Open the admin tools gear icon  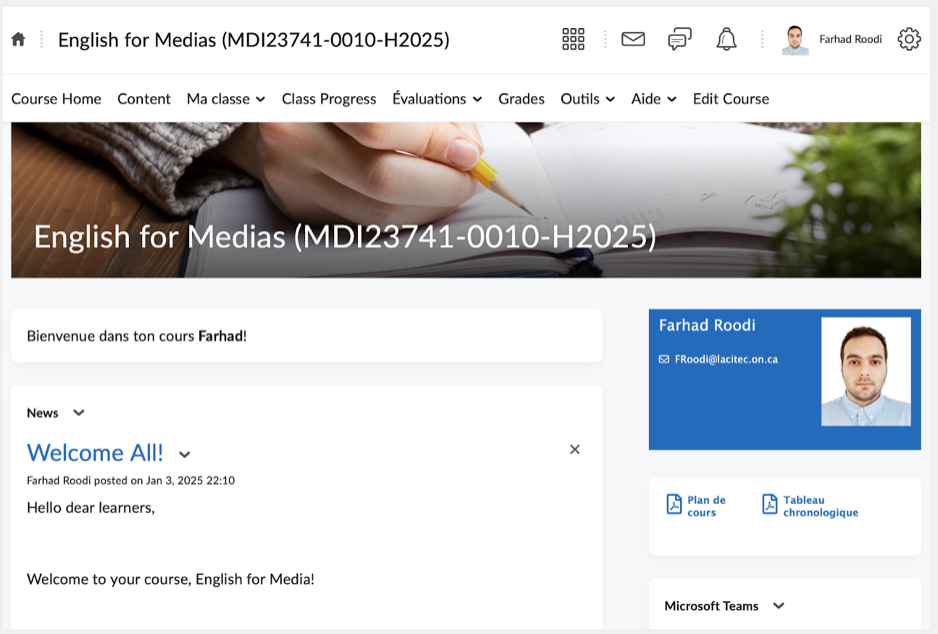908,40
